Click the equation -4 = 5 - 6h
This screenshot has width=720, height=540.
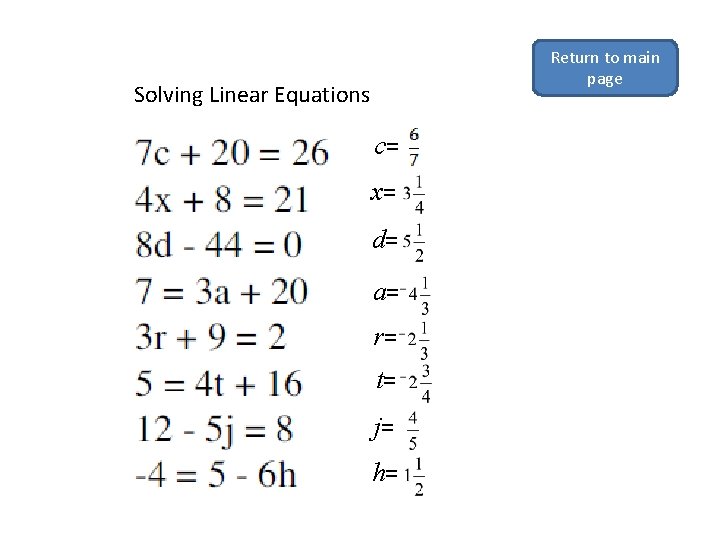(x=216, y=474)
